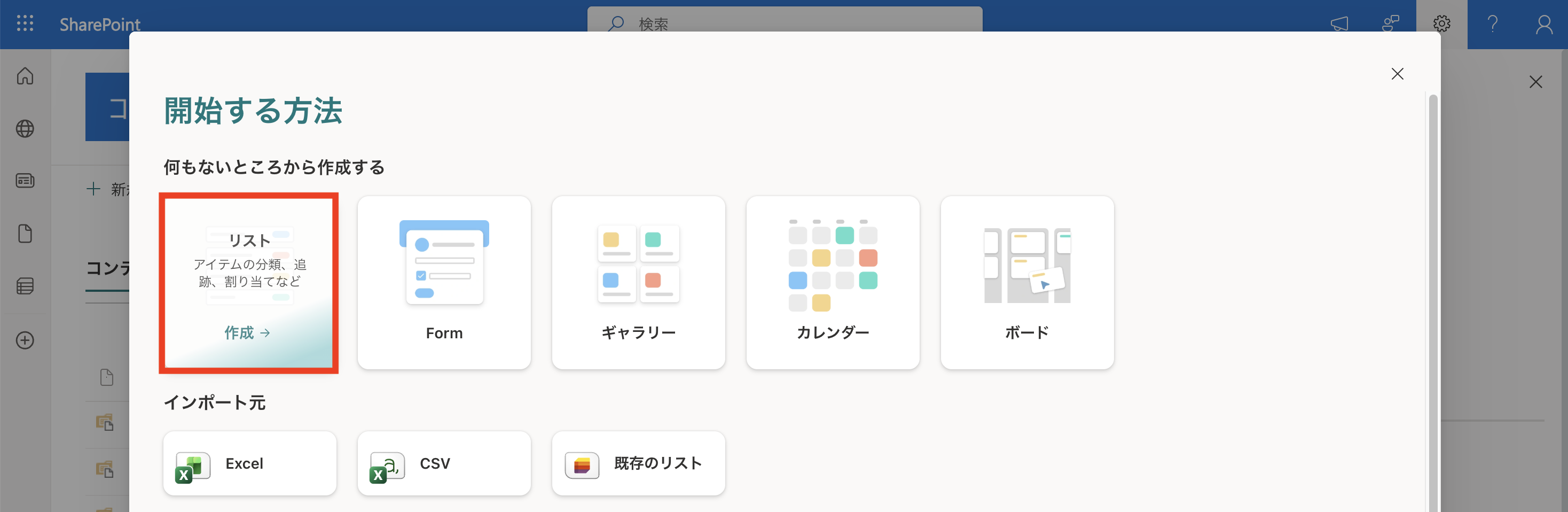The image size is (1568, 512).
Task: Click the existing list stack icon
Action: (582, 466)
